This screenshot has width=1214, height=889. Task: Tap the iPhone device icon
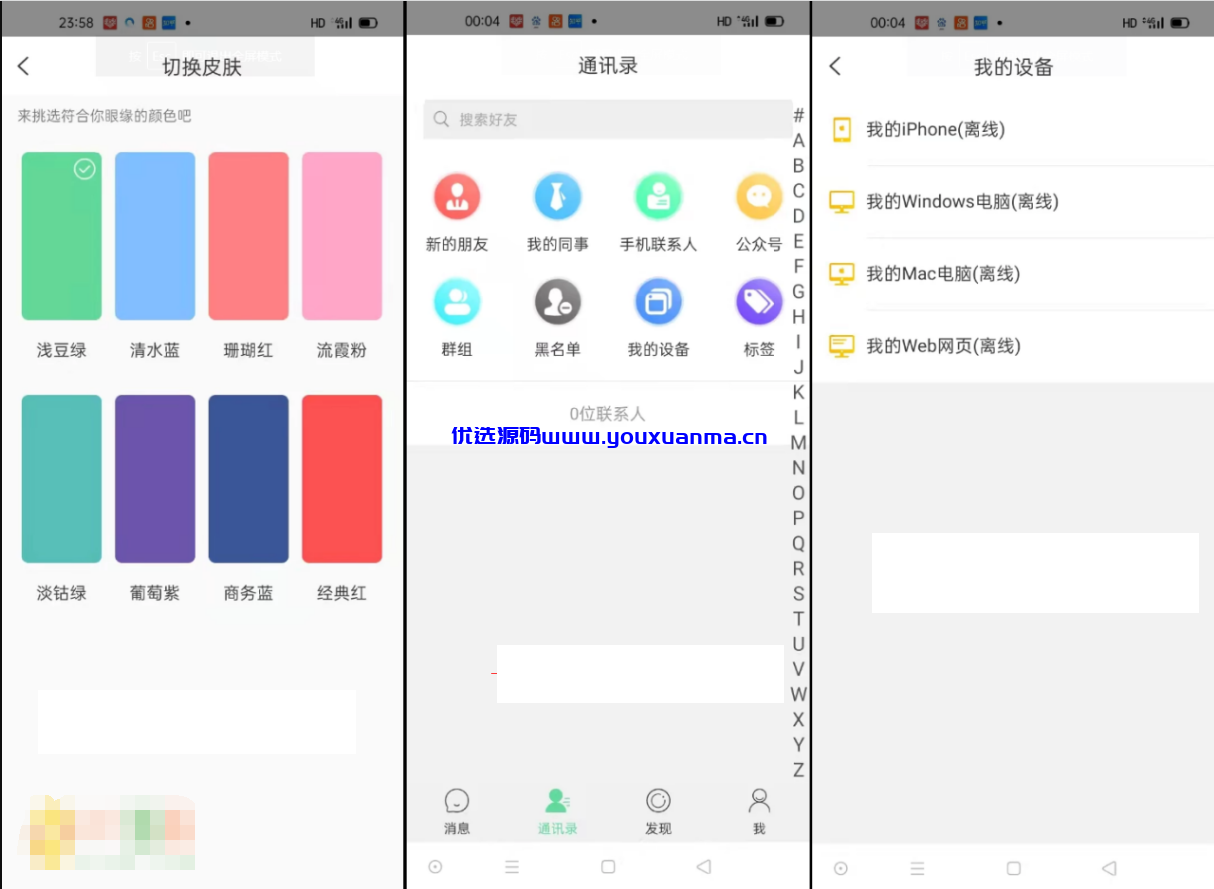[x=842, y=129]
